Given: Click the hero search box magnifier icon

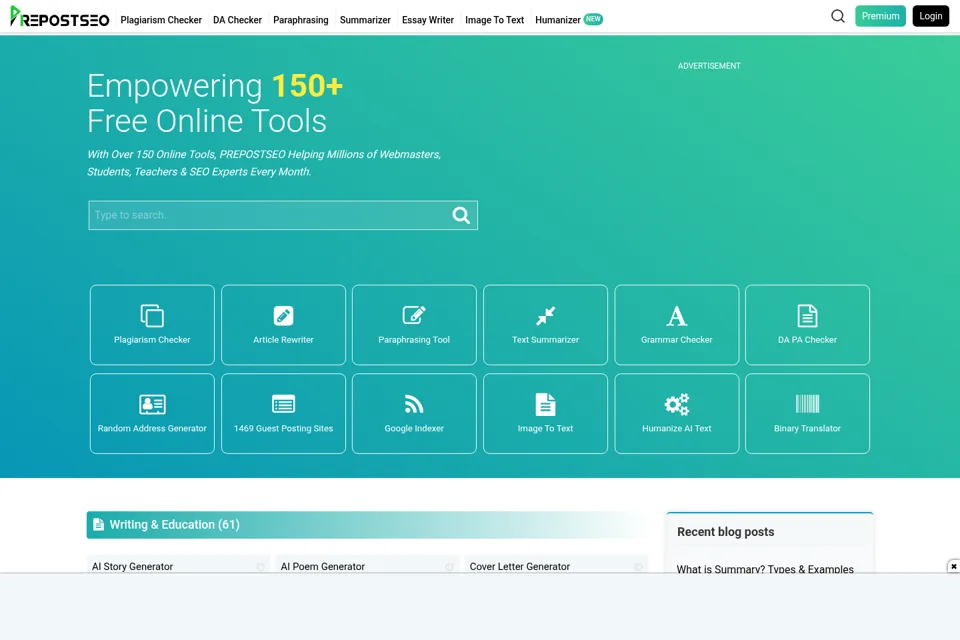Looking at the screenshot, I should 461,215.
